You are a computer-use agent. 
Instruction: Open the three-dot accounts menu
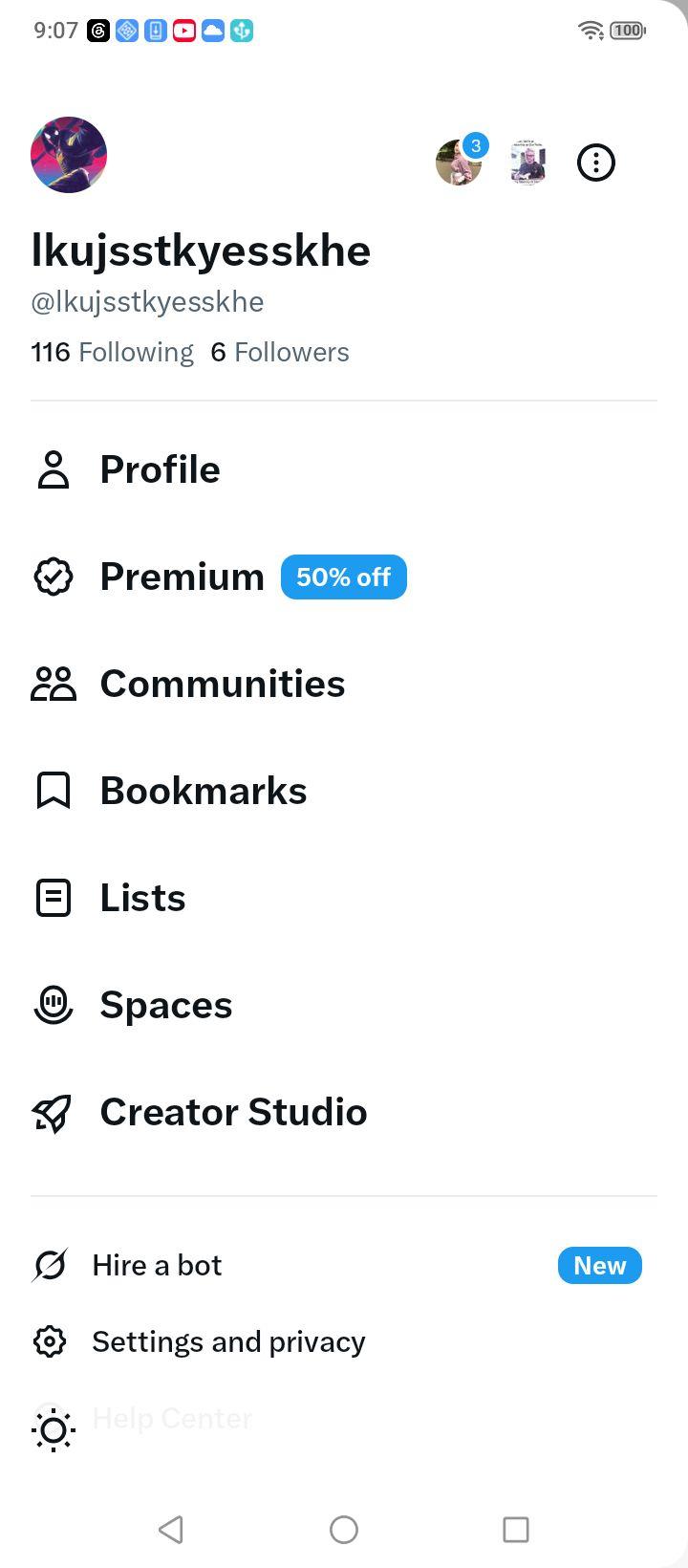coord(596,163)
